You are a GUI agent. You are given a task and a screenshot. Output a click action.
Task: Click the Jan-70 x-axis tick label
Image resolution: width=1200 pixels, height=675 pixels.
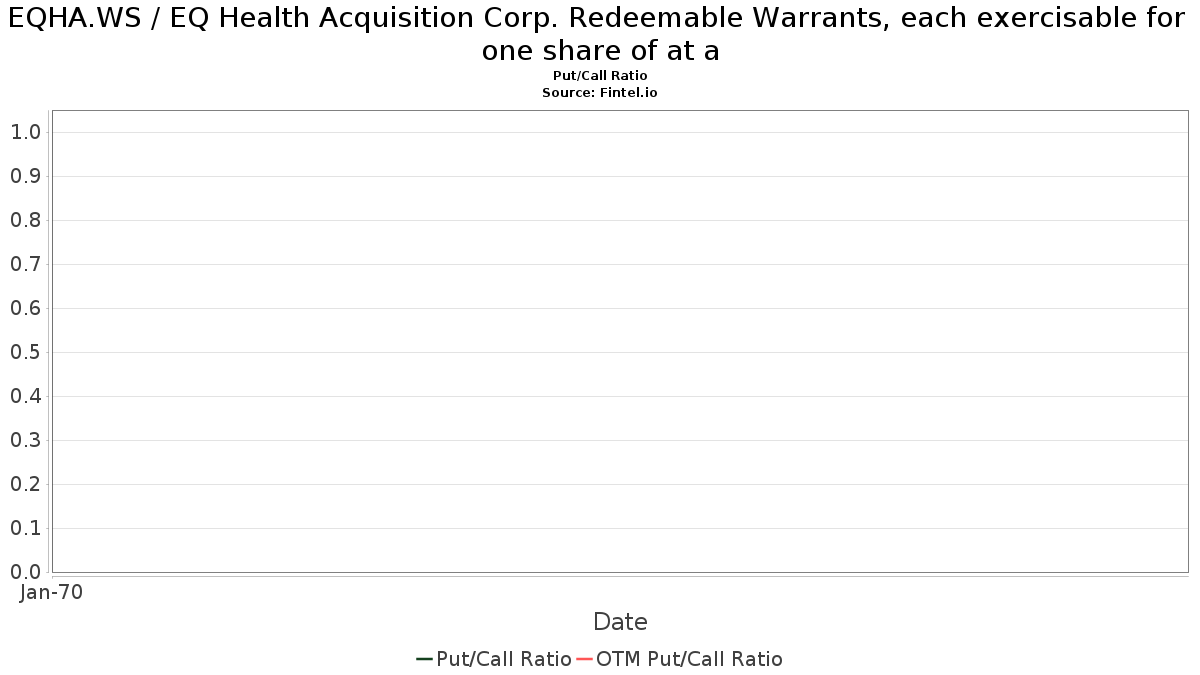[52, 592]
